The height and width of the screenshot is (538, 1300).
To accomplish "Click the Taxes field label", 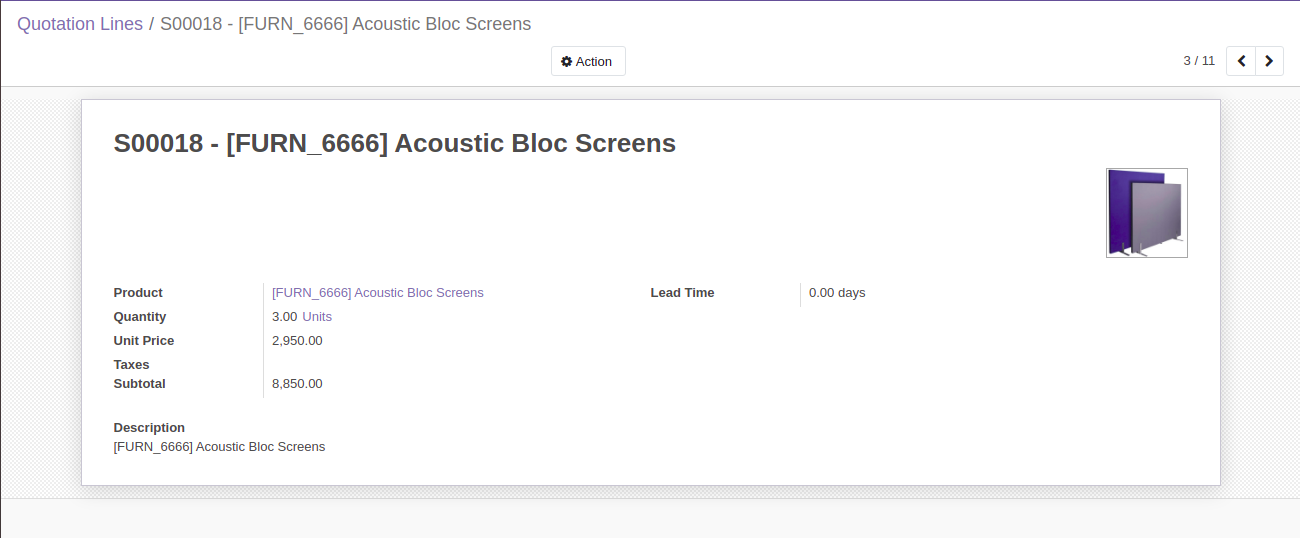I will pyautogui.click(x=132, y=365).
